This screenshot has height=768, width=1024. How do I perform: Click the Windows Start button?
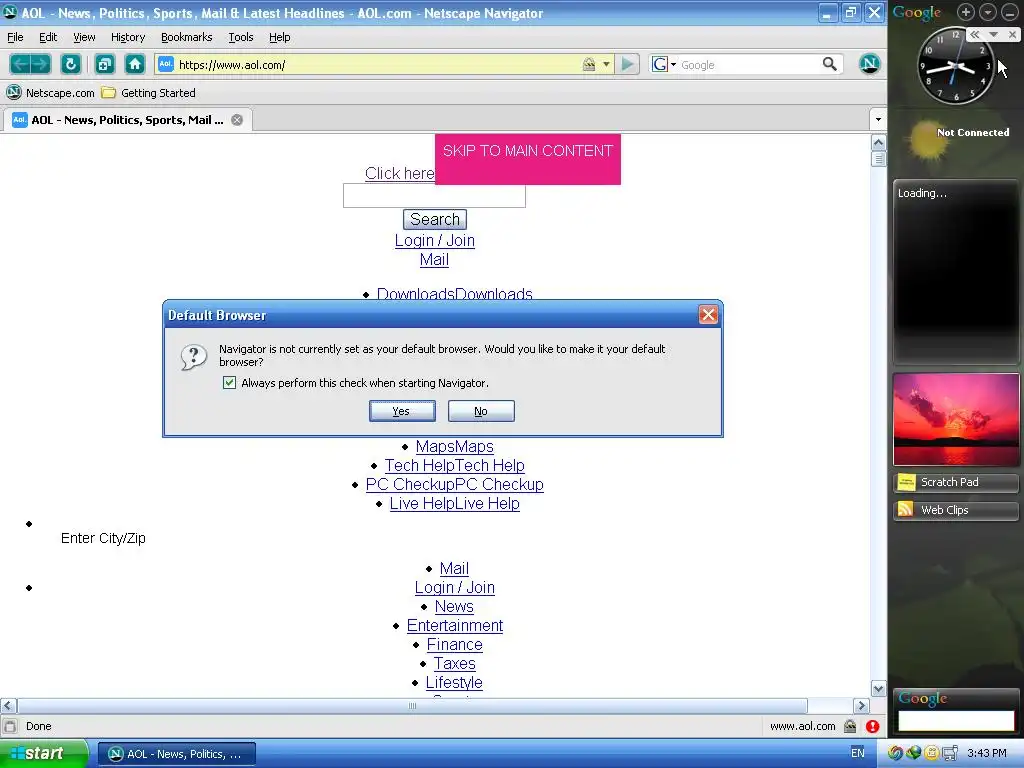coord(43,754)
